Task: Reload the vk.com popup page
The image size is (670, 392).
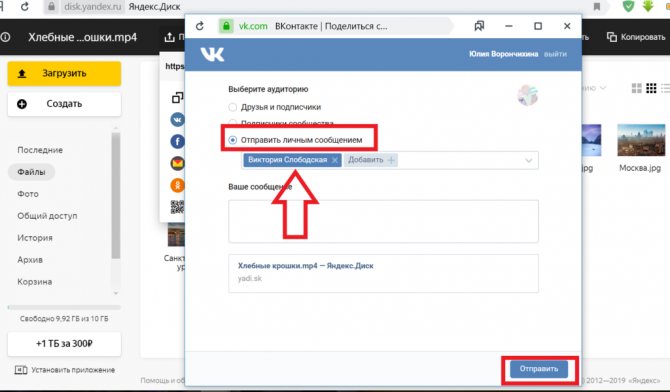Action: [200, 26]
